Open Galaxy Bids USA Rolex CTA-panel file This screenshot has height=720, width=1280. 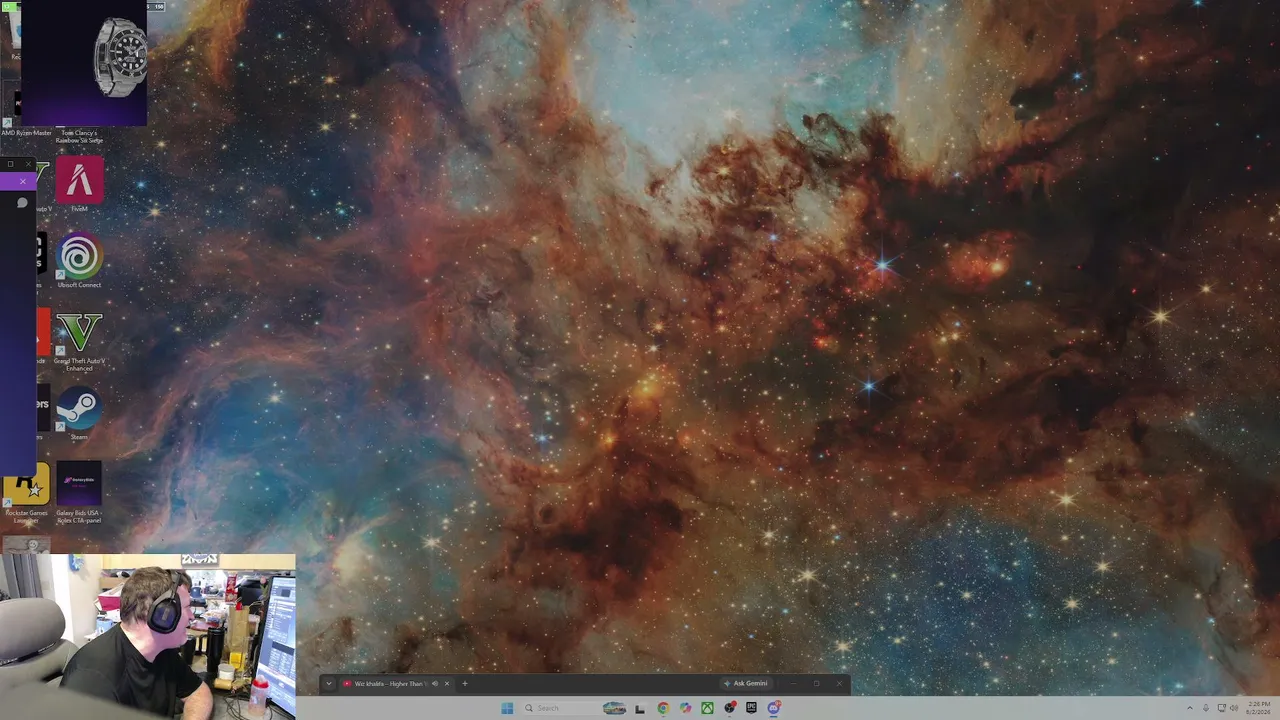[x=79, y=492]
